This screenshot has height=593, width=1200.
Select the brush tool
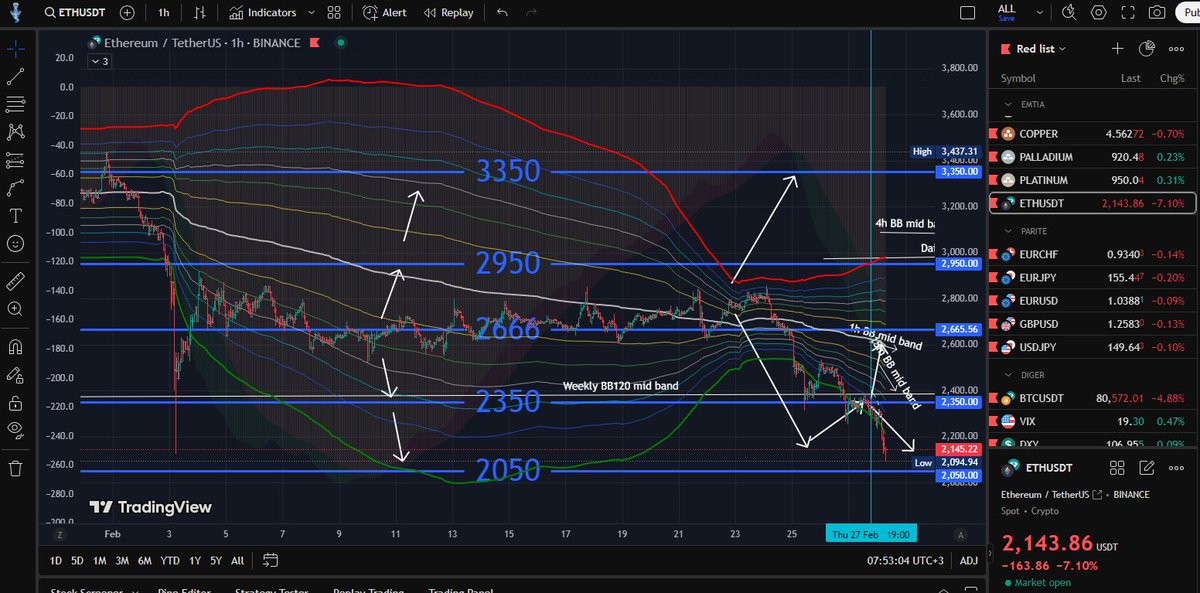point(15,188)
